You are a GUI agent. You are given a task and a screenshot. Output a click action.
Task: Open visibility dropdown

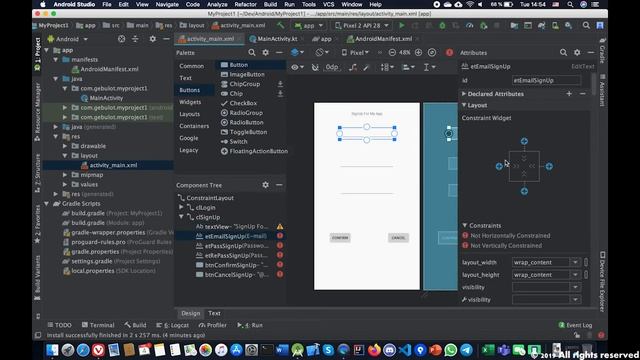575,287
